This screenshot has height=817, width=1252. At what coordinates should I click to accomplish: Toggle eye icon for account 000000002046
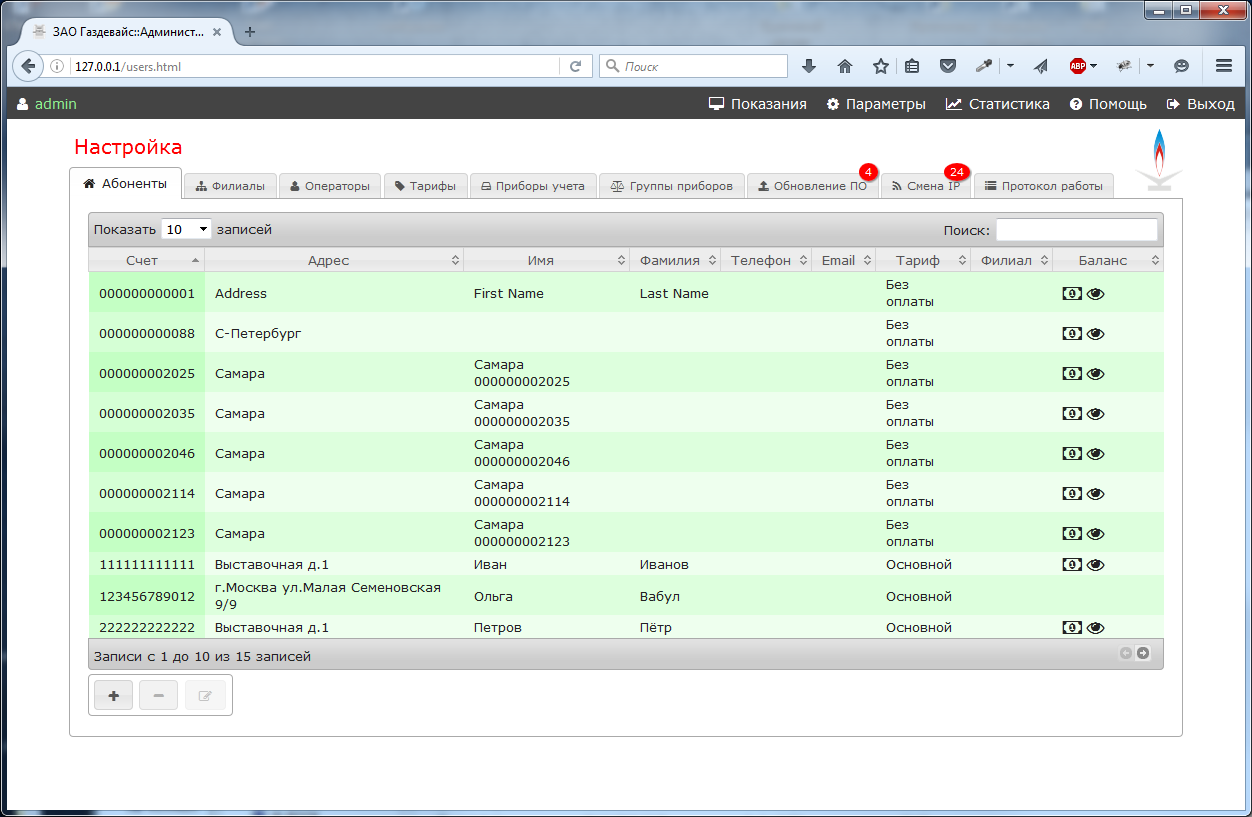point(1096,454)
